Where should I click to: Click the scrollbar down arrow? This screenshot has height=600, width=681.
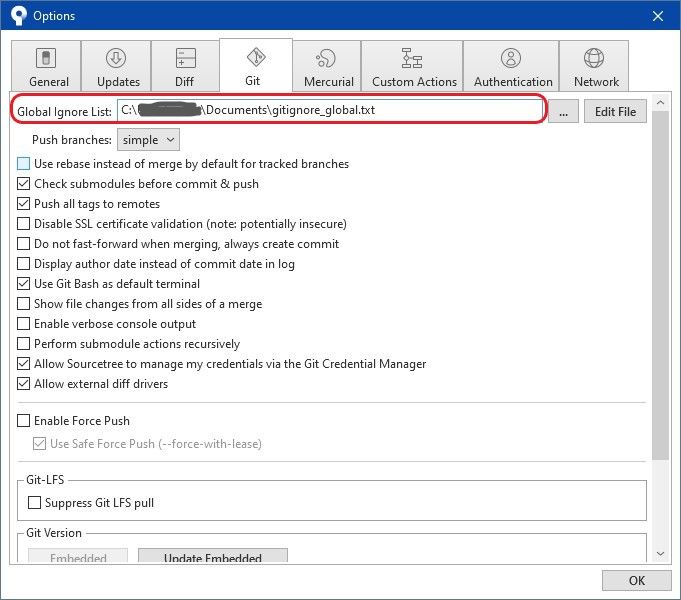[x=661, y=554]
